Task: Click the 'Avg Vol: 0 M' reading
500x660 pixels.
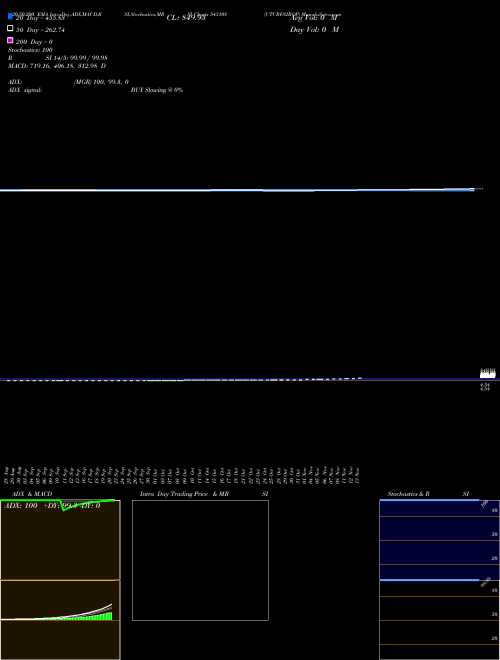Action: point(314,18)
